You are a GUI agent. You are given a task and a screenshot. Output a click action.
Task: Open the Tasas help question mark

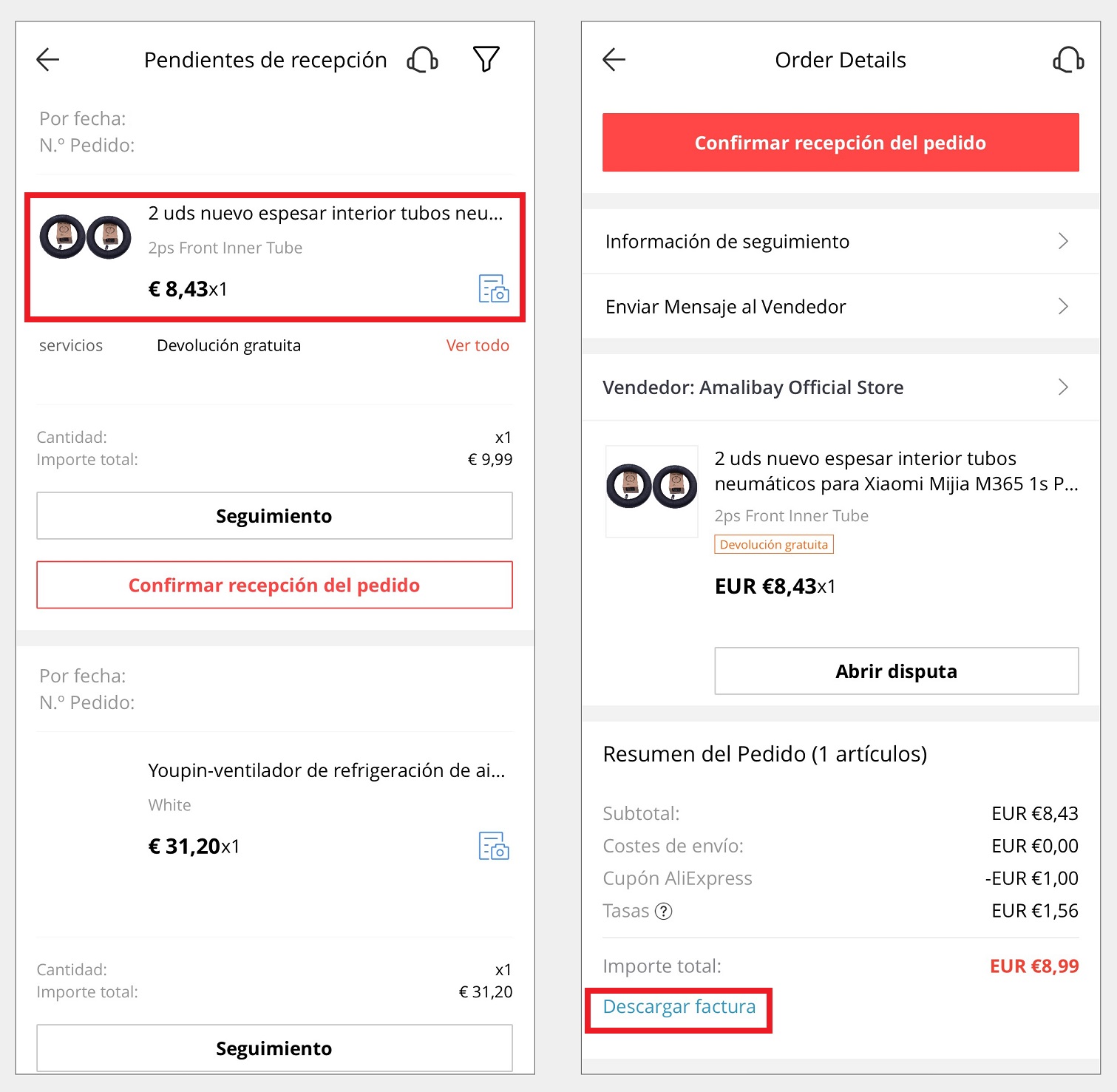664,911
